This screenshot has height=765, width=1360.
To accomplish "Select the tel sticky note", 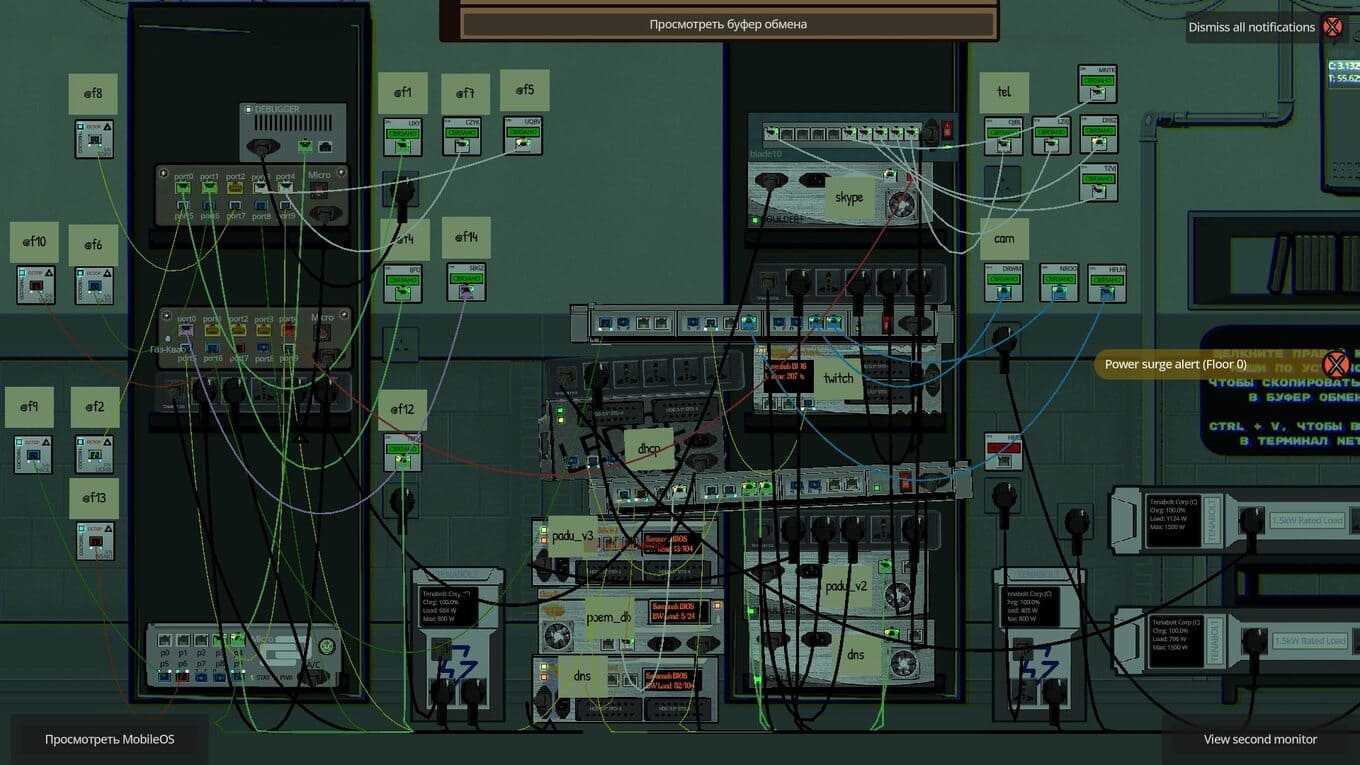I will (1004, 92).
